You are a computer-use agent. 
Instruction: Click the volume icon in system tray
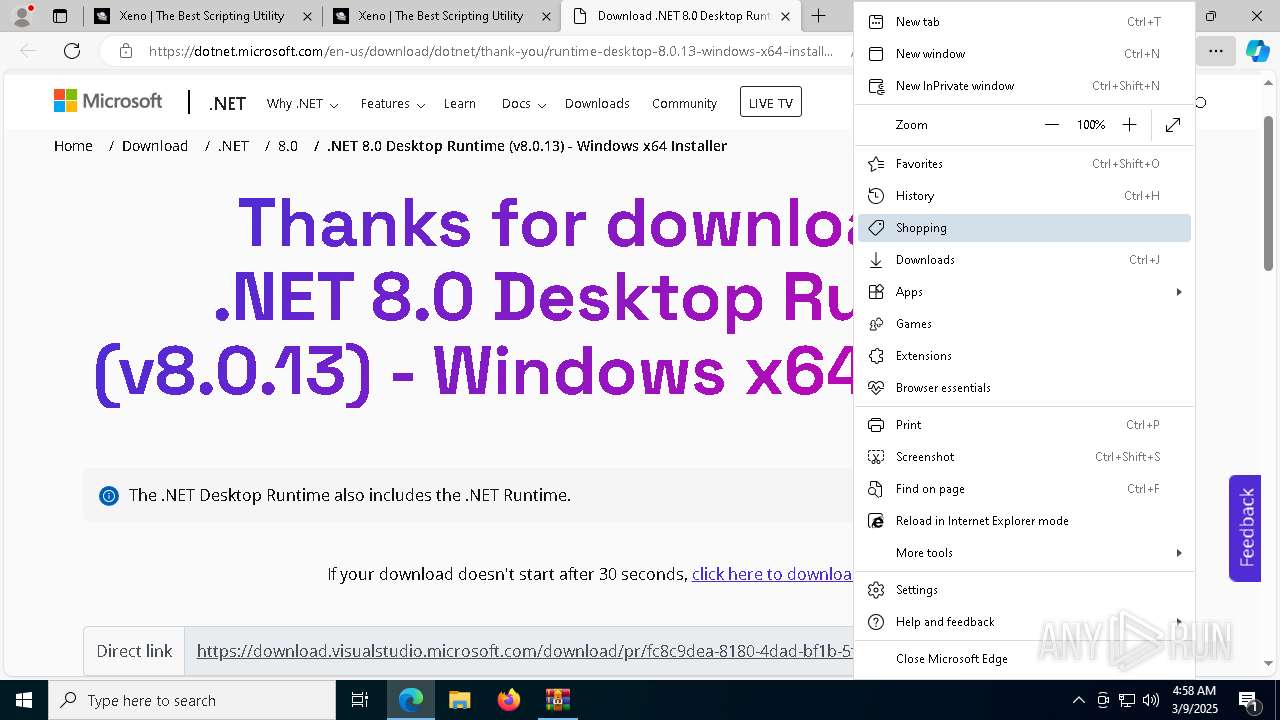tap(1151, 700)
